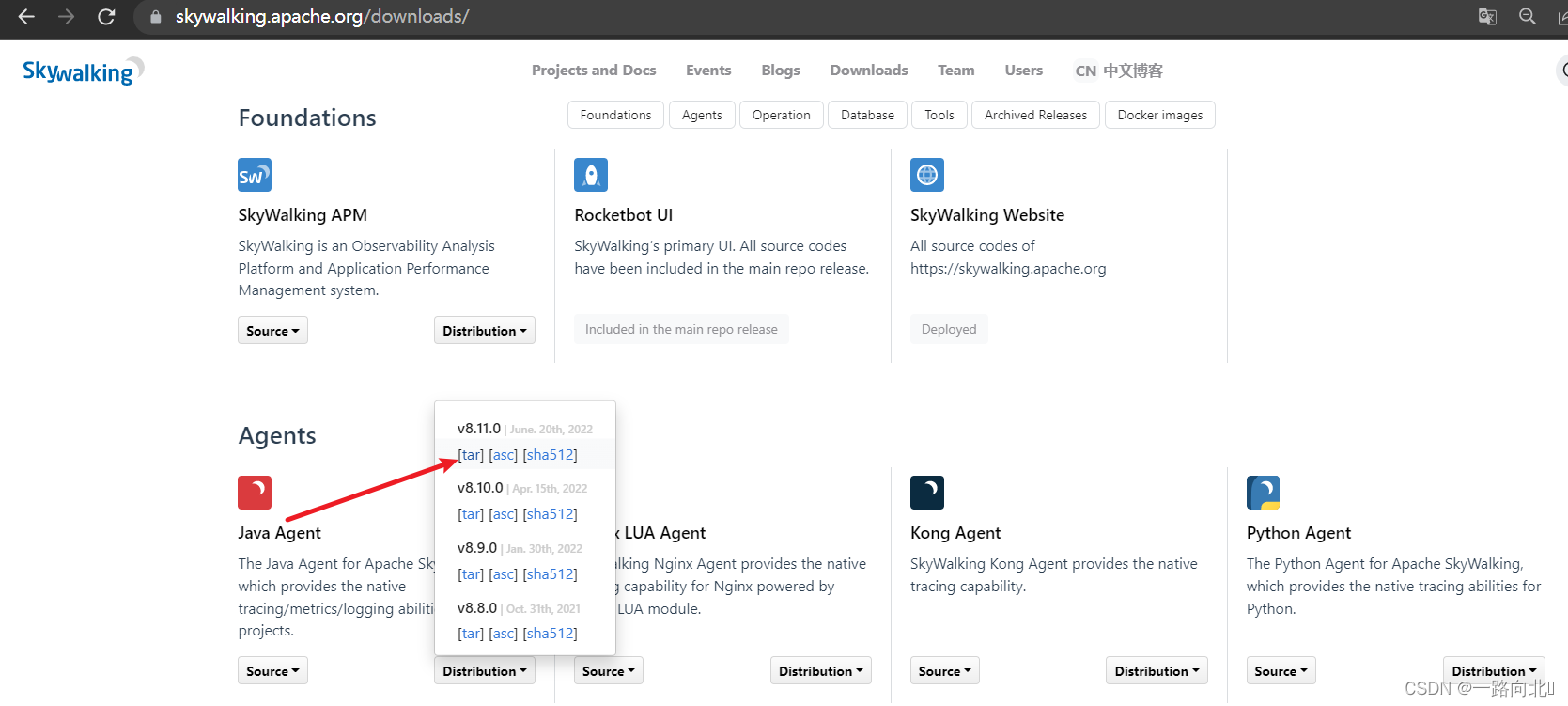Screen dimensions: 1568x706
Task: Expand Kong Agent Distribution dropdown
Action: tap(1157, 670)
